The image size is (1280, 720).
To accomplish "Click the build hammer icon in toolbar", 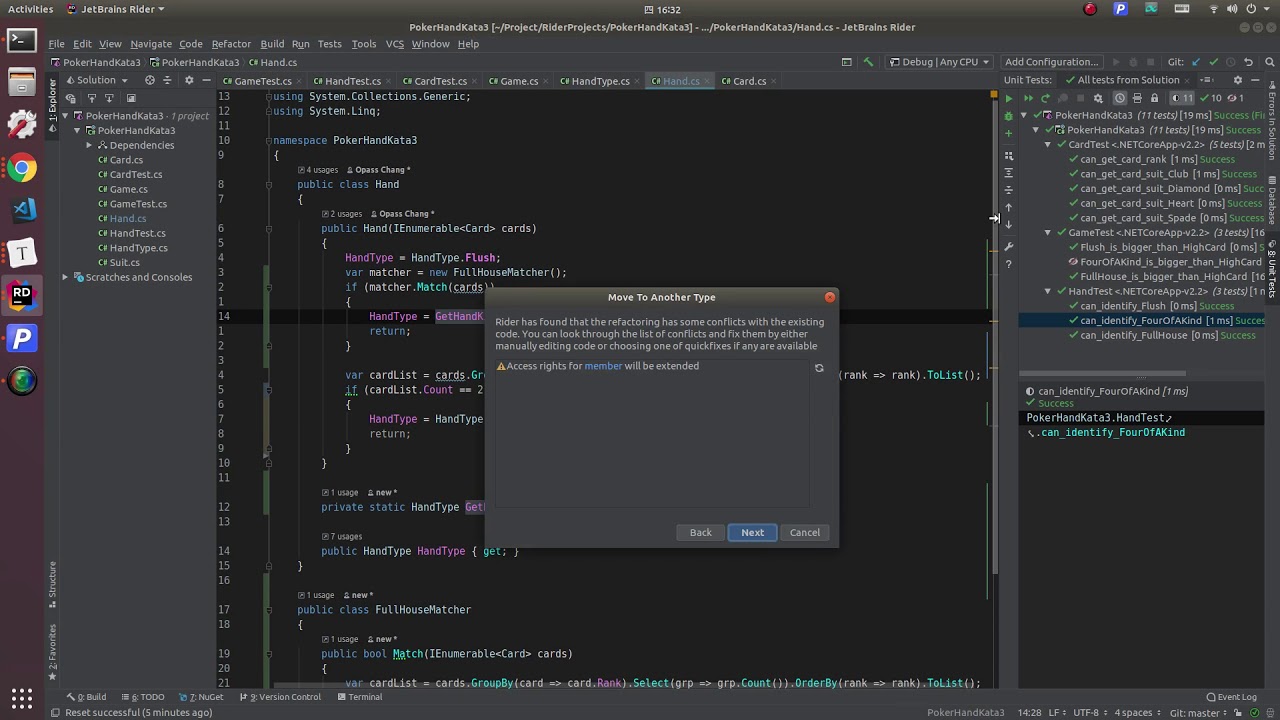I will tap(868, 62).
